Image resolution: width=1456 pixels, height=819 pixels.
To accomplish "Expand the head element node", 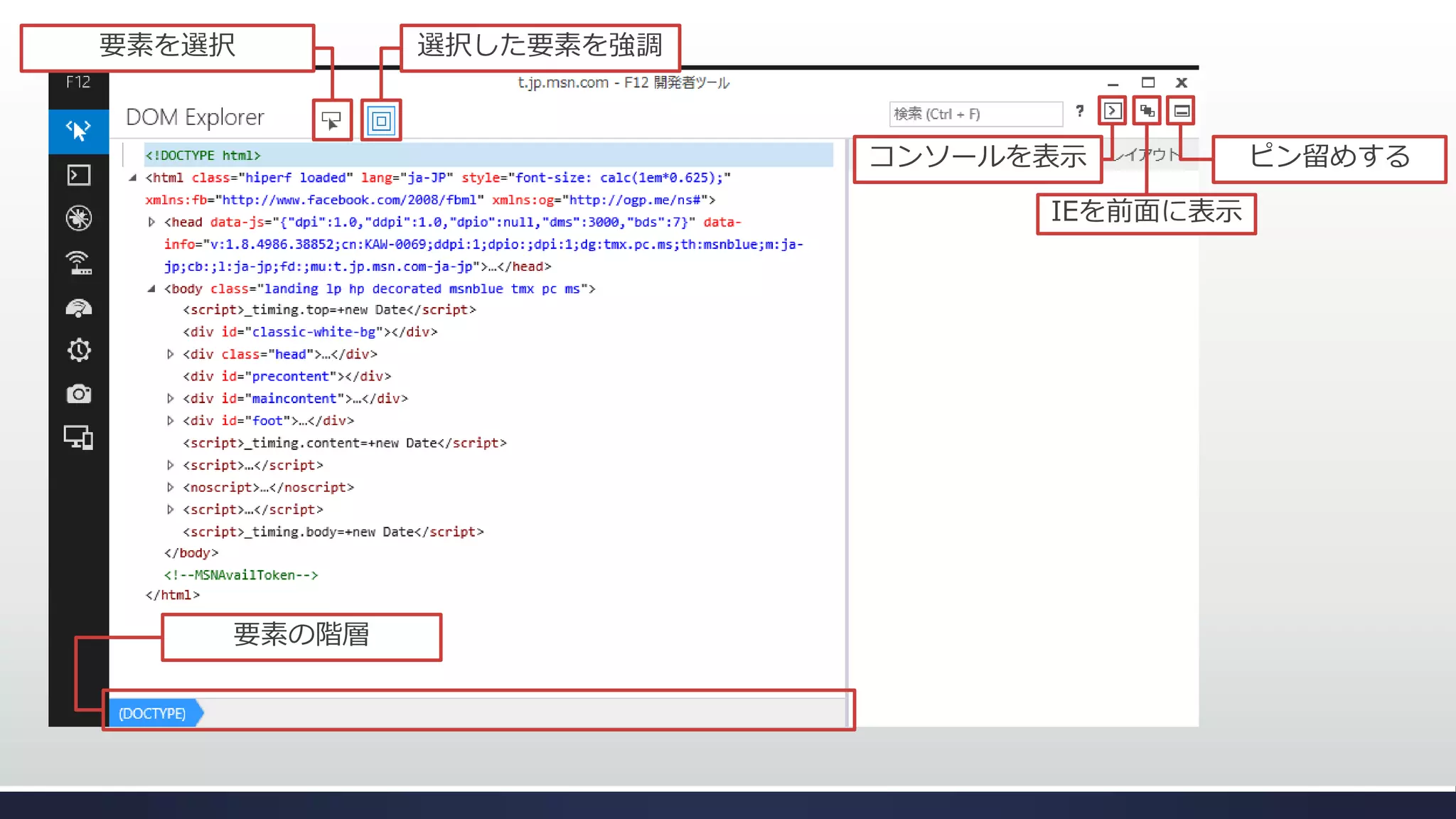I will [x=151, y=222].
